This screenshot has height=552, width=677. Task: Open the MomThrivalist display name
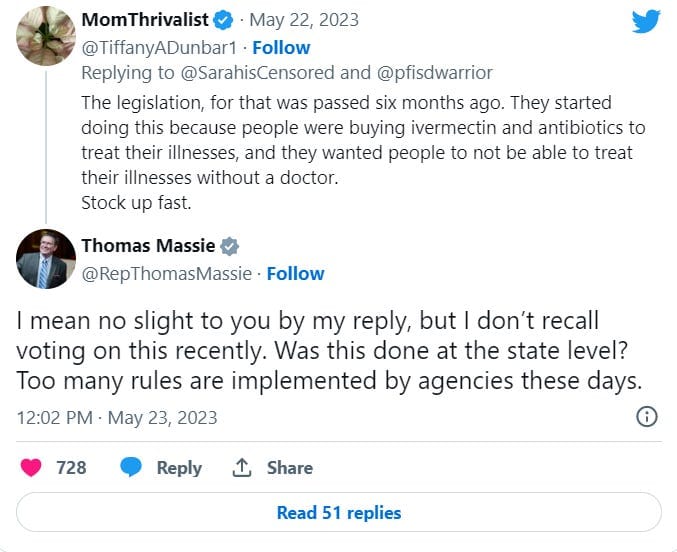tap(145, 20)
